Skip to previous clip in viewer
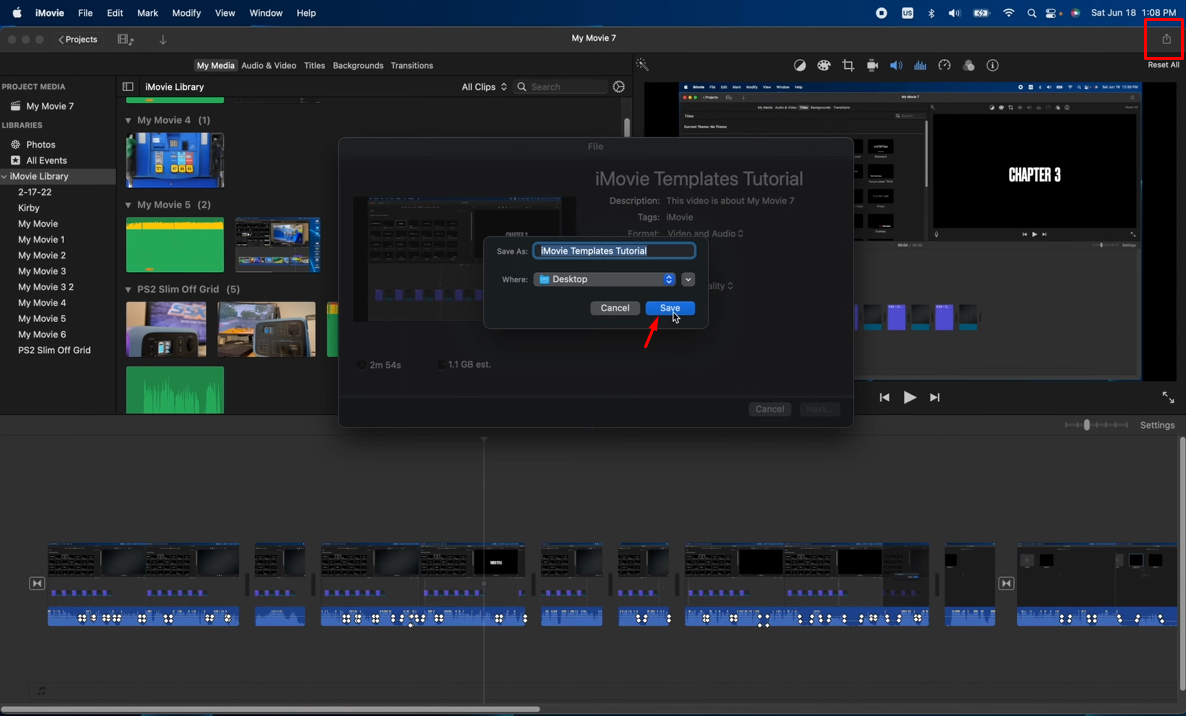The image size is (1186, 716). [884, 397]
